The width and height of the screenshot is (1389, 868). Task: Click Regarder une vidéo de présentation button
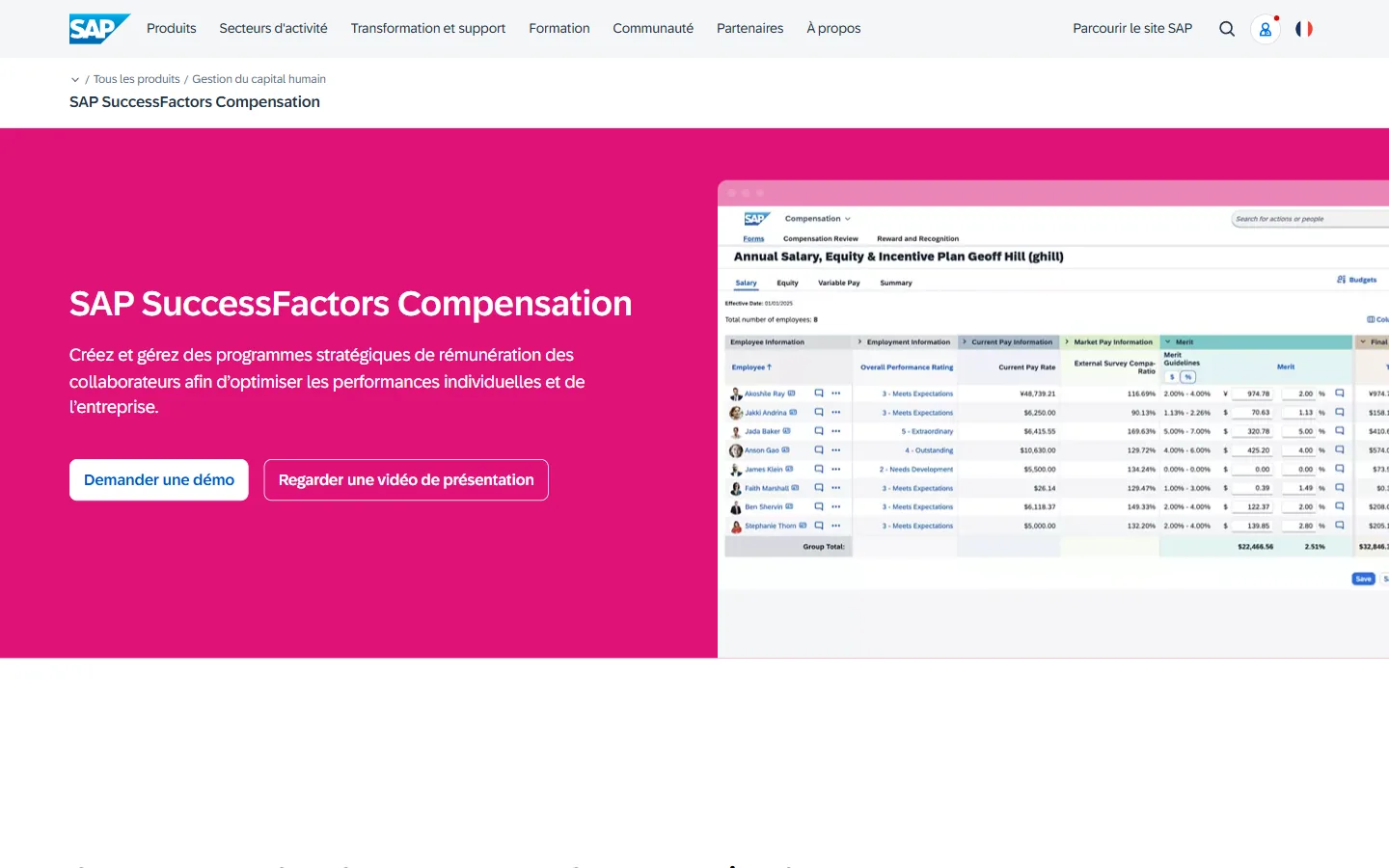[406, 479]
